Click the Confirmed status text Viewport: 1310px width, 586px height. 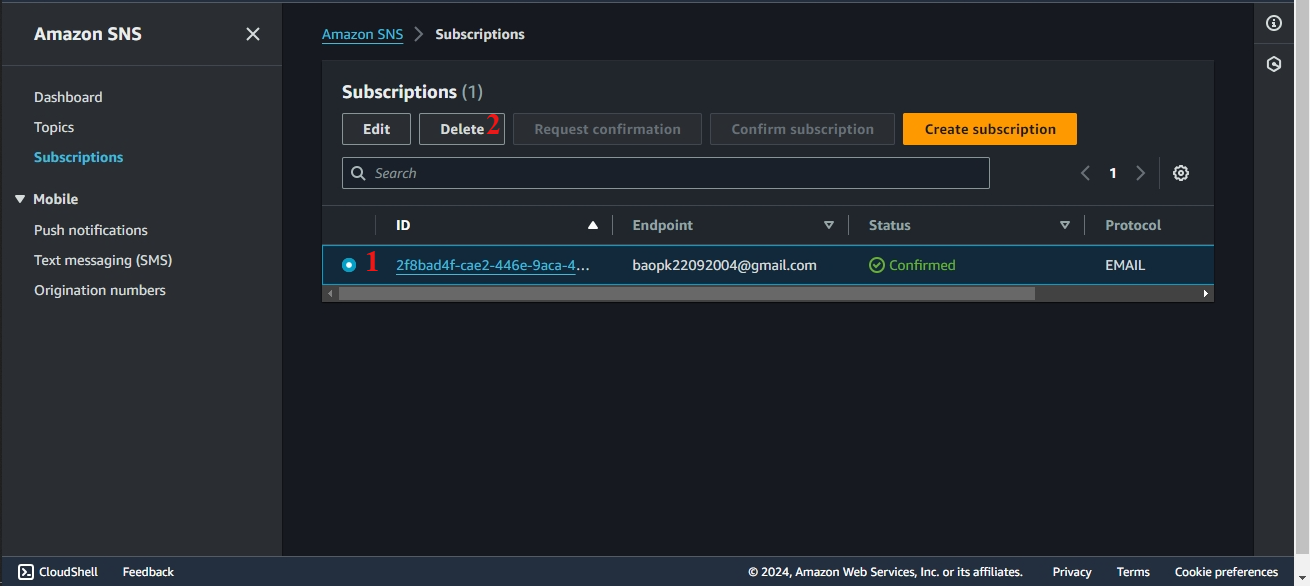(922, 265)
